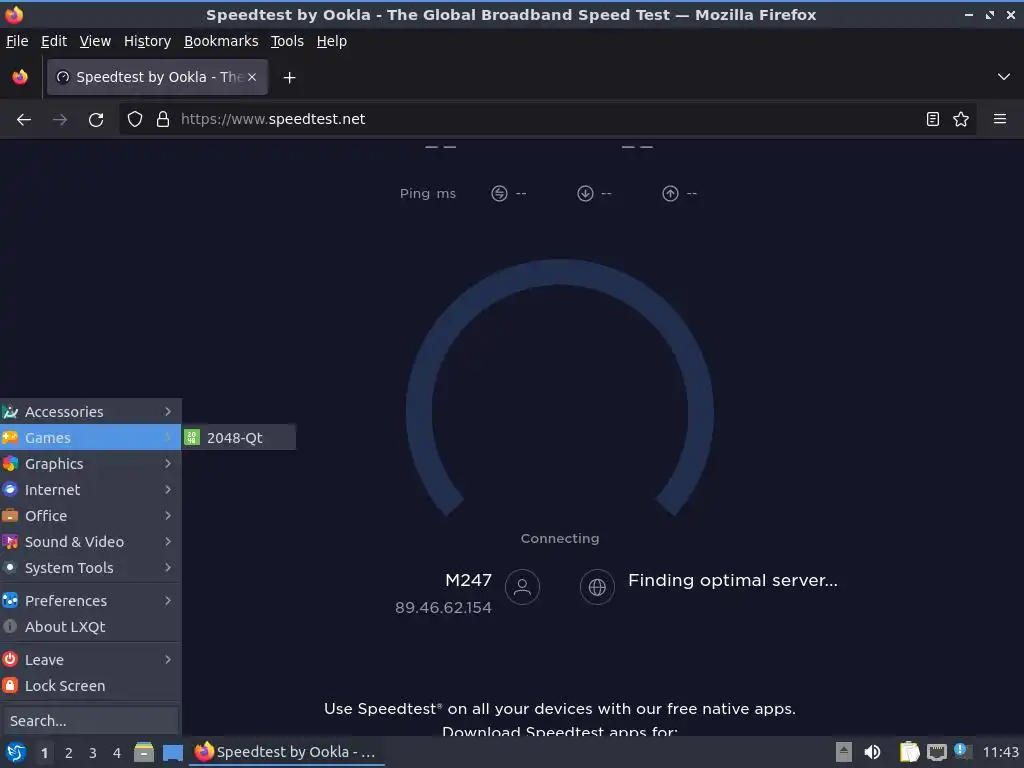Switch to workspace 1

point(44,753)
